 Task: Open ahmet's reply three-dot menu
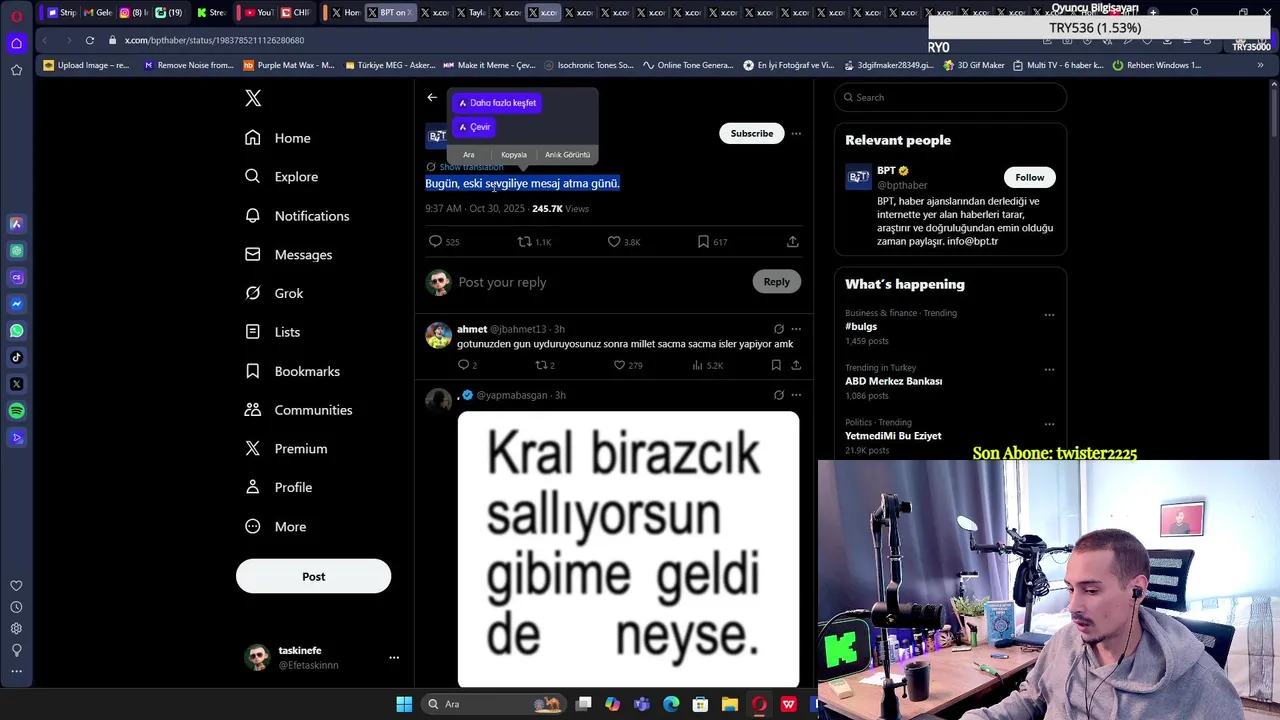796,329
